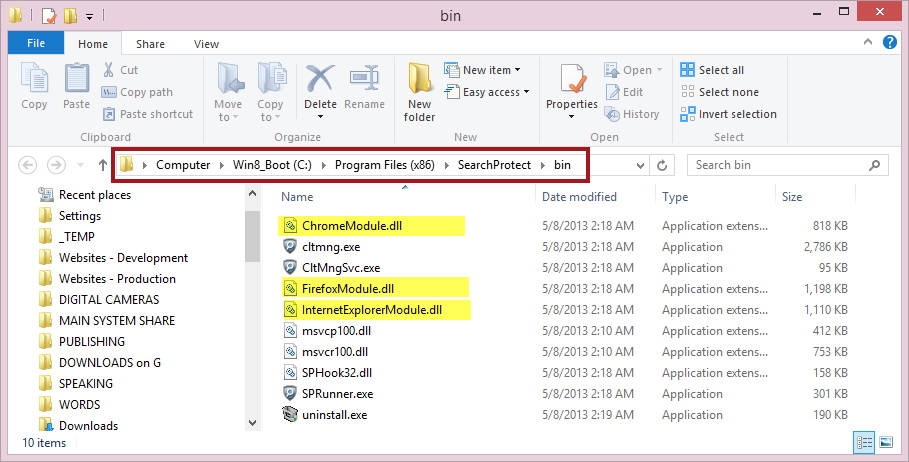Click the Up one level arrow
This screenshot has height=462, width=909.
(x=103, y=165)
